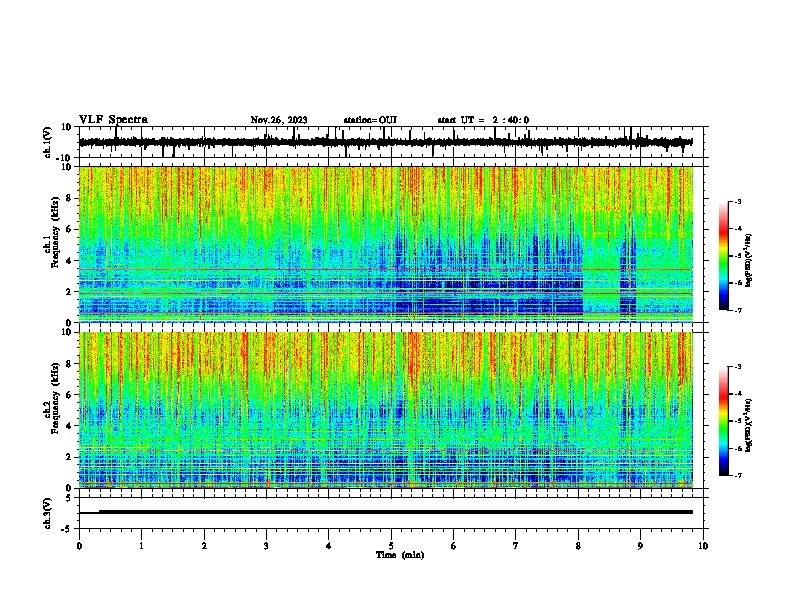Pick the ch.1 spectrogram color scale bar
Screen dimensions: 792x612
click(723, 256)
